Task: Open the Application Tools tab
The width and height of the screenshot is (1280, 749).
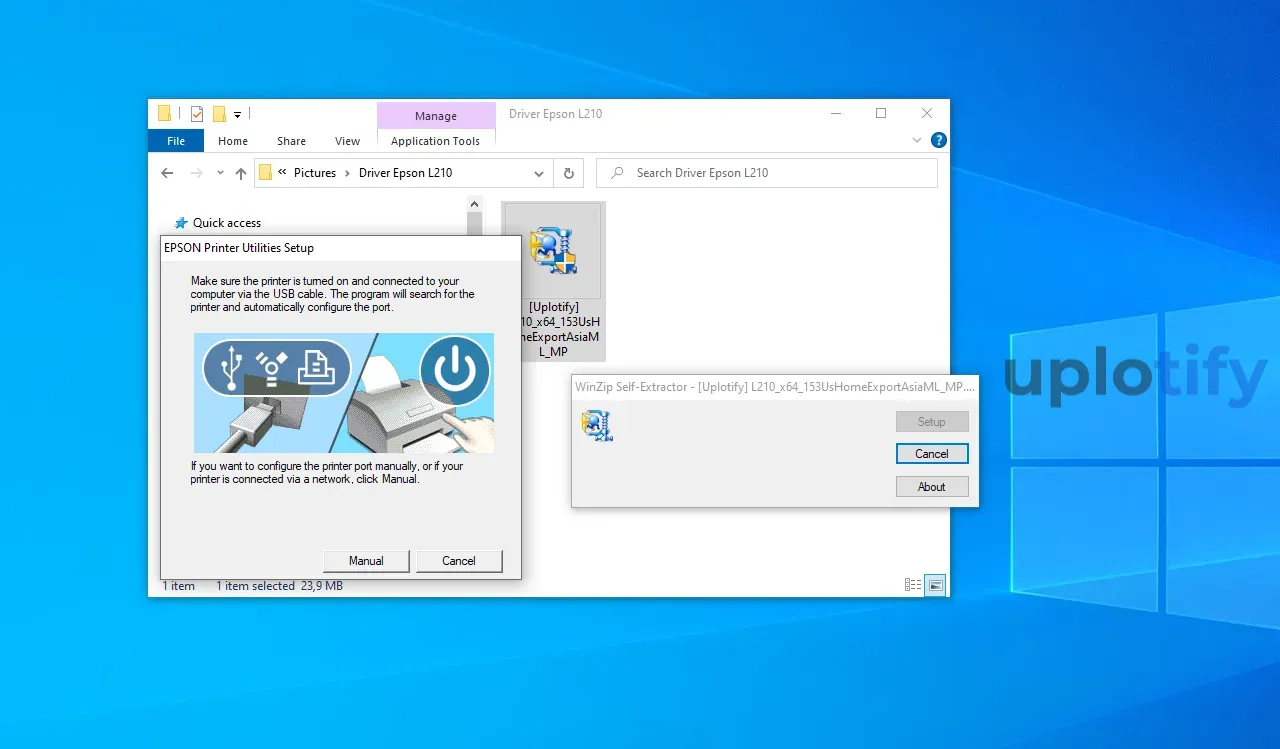Action: (436, 141)
